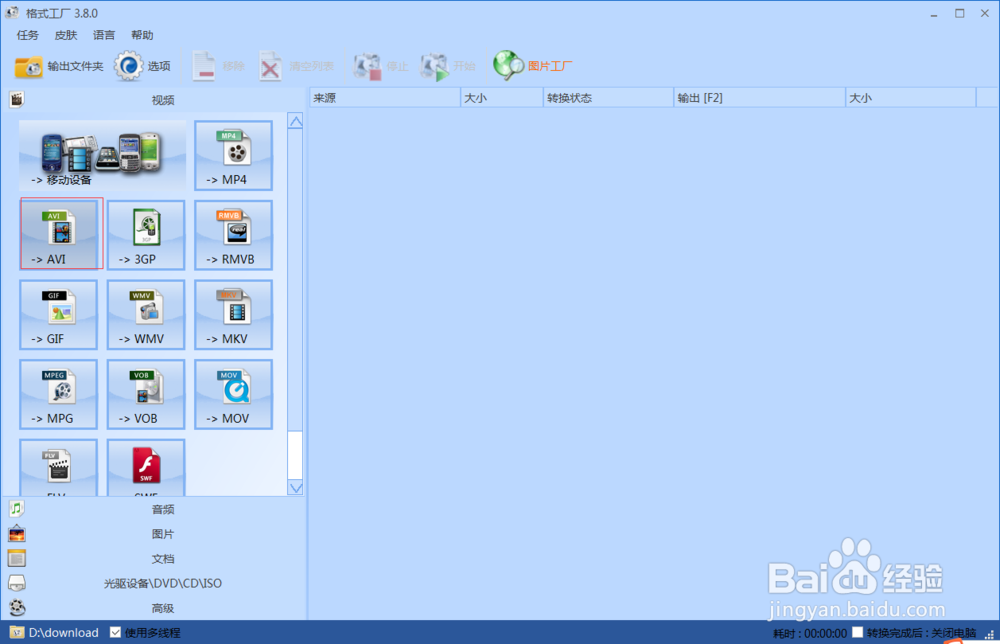Click the gear icon beside 高级
Screen dimensions: 1000x644
click(17, 608)
